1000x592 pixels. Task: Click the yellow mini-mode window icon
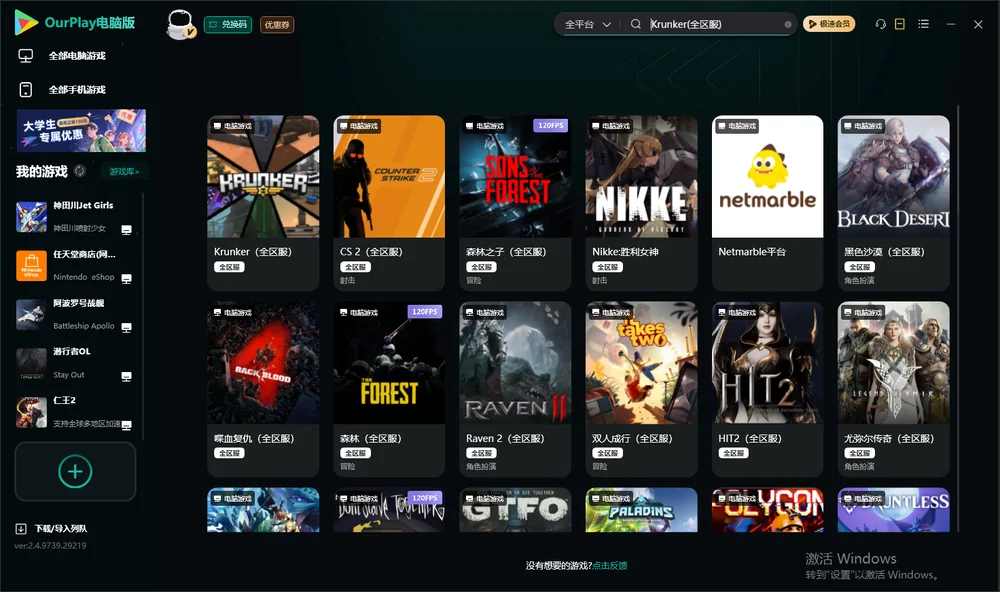tap(899, 24)
